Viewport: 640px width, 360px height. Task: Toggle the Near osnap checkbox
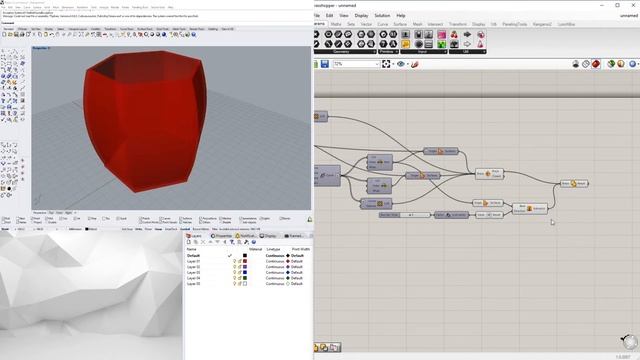pos(18,218)
